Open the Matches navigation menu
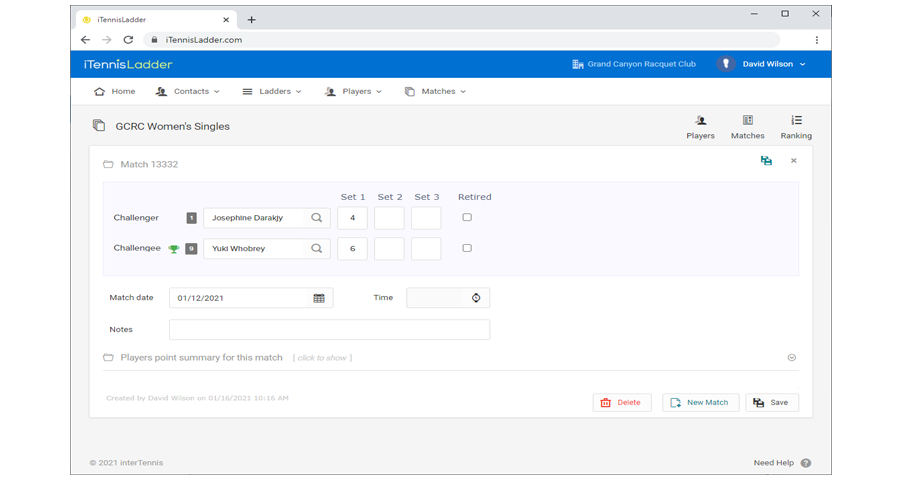 point(436,91)
